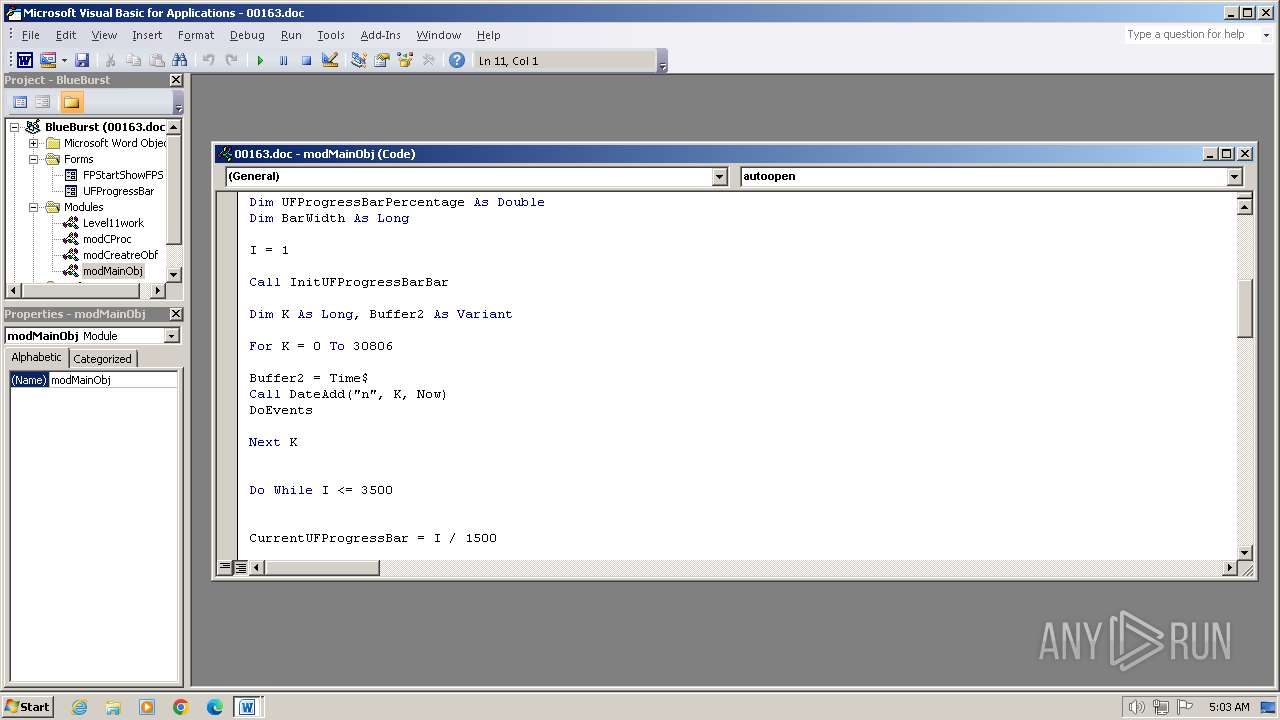Screen dimensions: 1280x720
Task: Collapse the Forms folder node
Action: coord(34,159)
